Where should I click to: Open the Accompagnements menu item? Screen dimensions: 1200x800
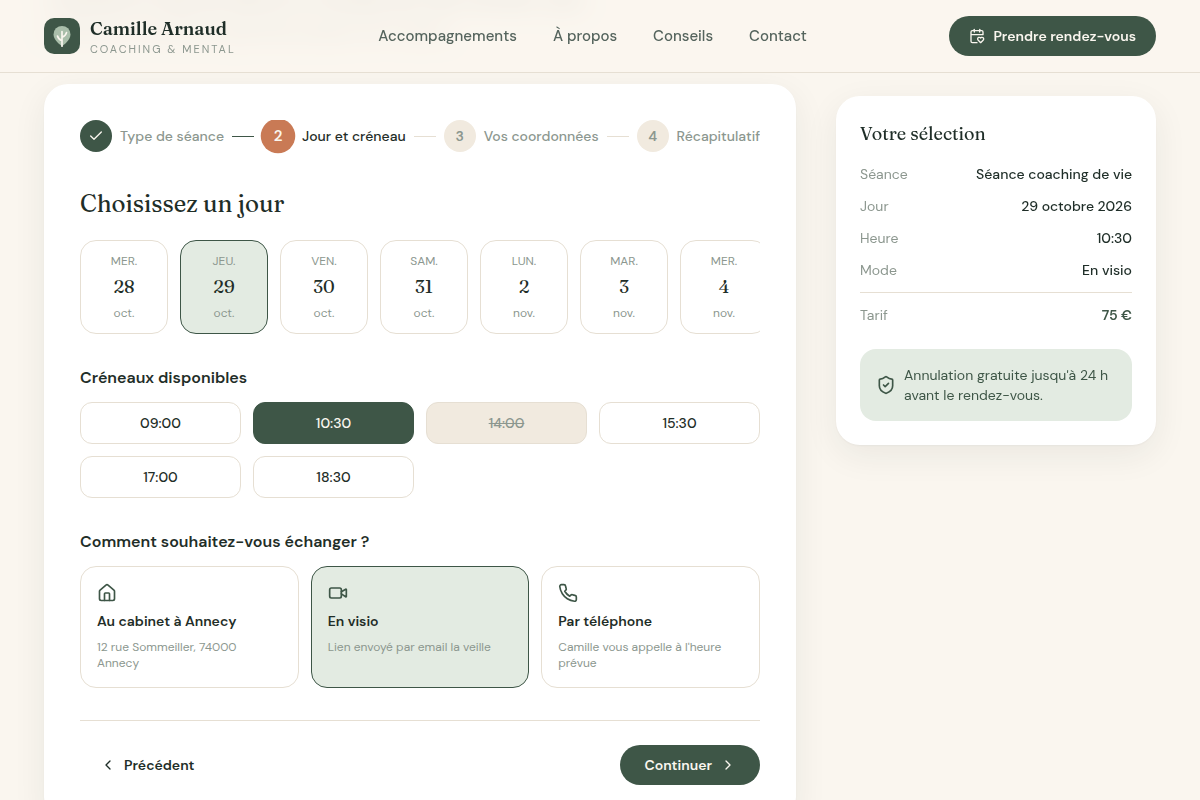447,36
